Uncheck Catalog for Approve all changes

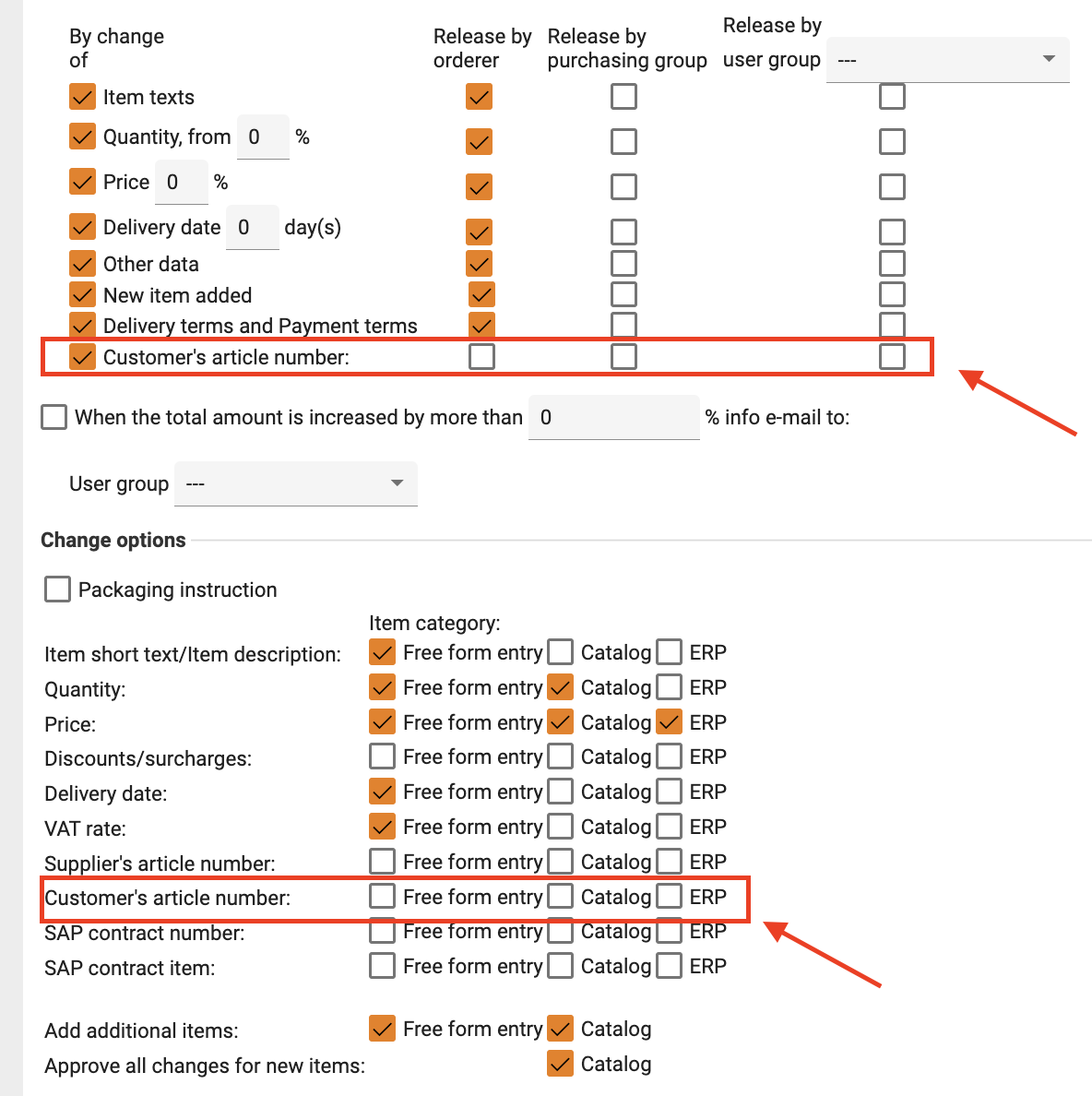point(561,1064)
